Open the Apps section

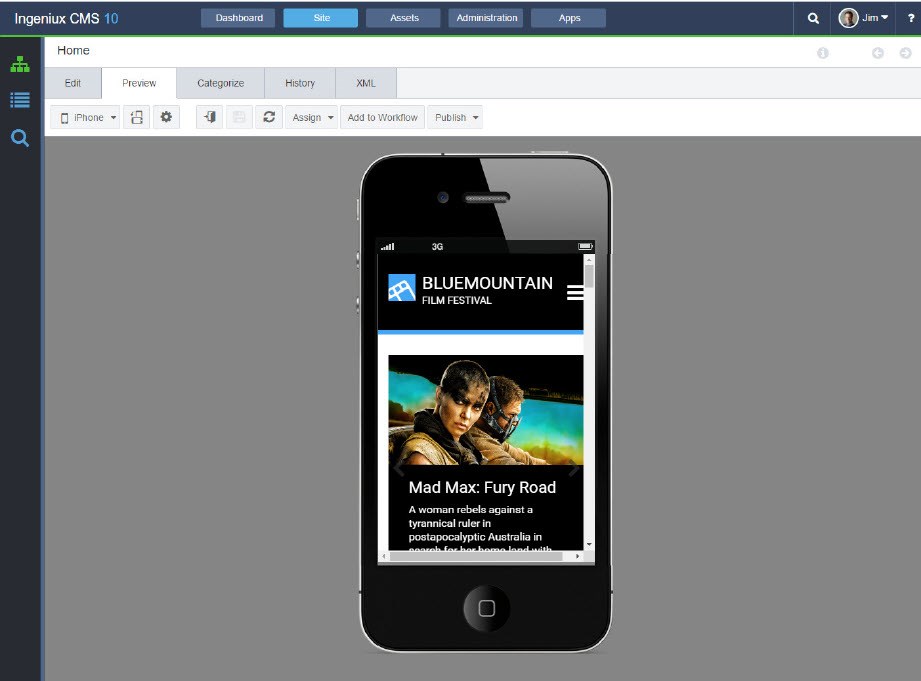point(569,18)
